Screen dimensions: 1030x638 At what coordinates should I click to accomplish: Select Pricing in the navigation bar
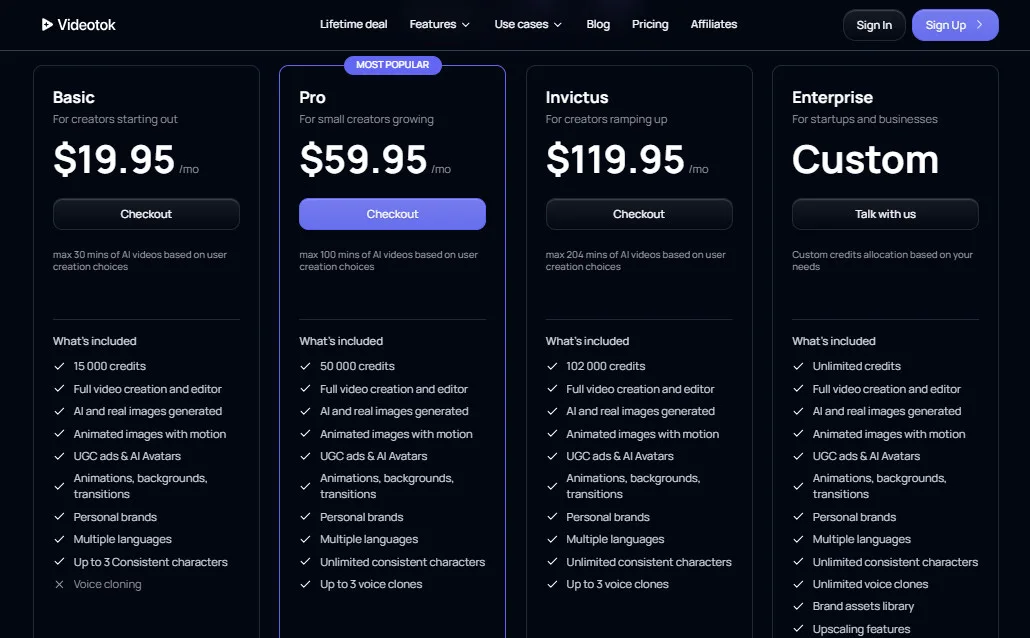coord(650,24)
